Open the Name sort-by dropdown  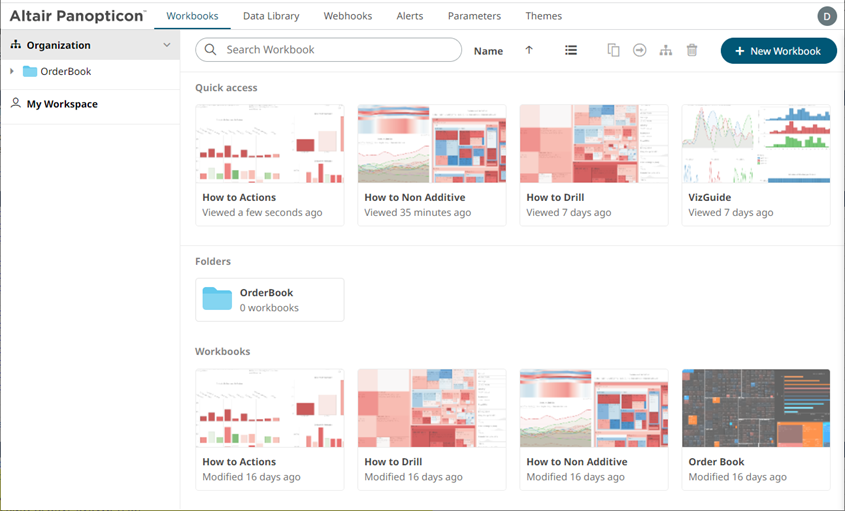488,51
